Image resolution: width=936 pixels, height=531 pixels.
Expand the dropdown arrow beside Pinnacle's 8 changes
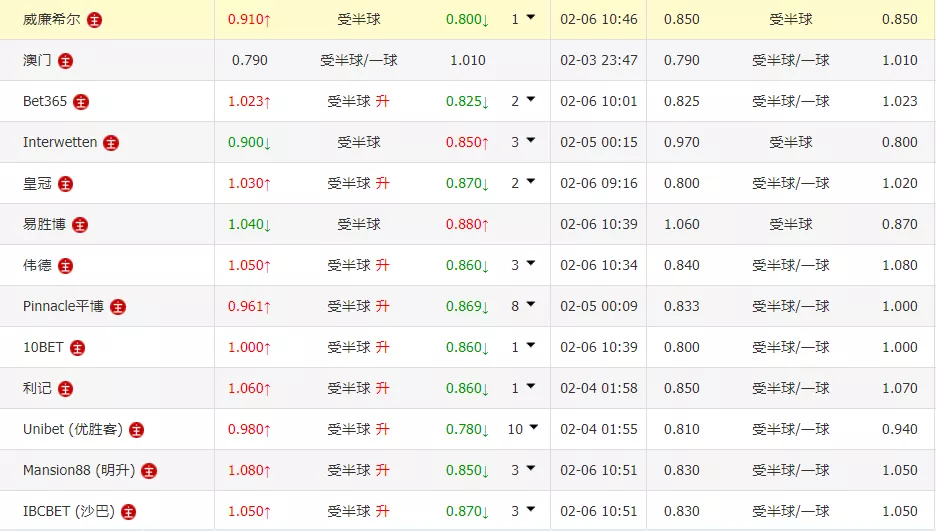pos(530,304)
